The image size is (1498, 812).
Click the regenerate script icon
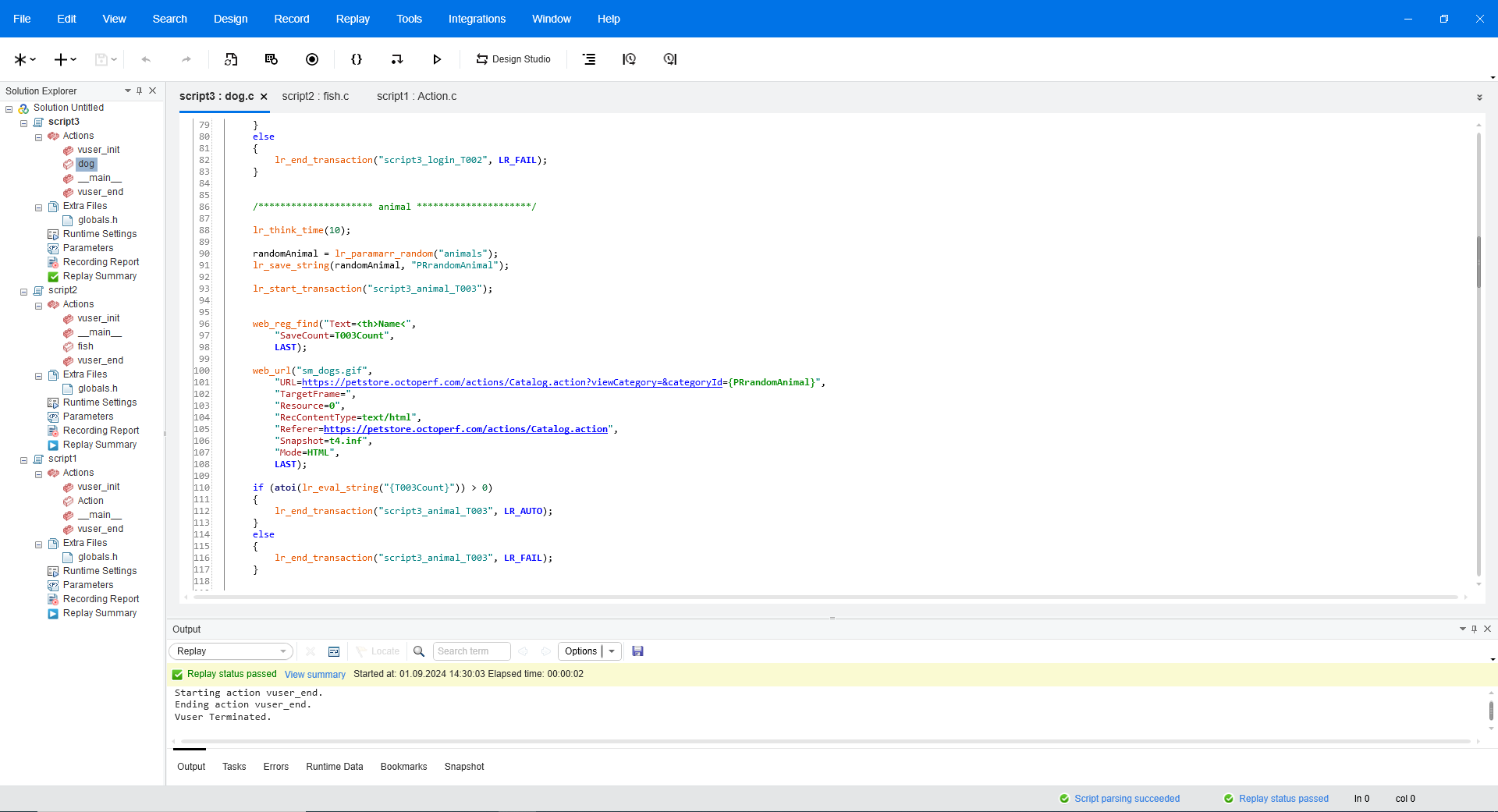(x=231, y=59)
